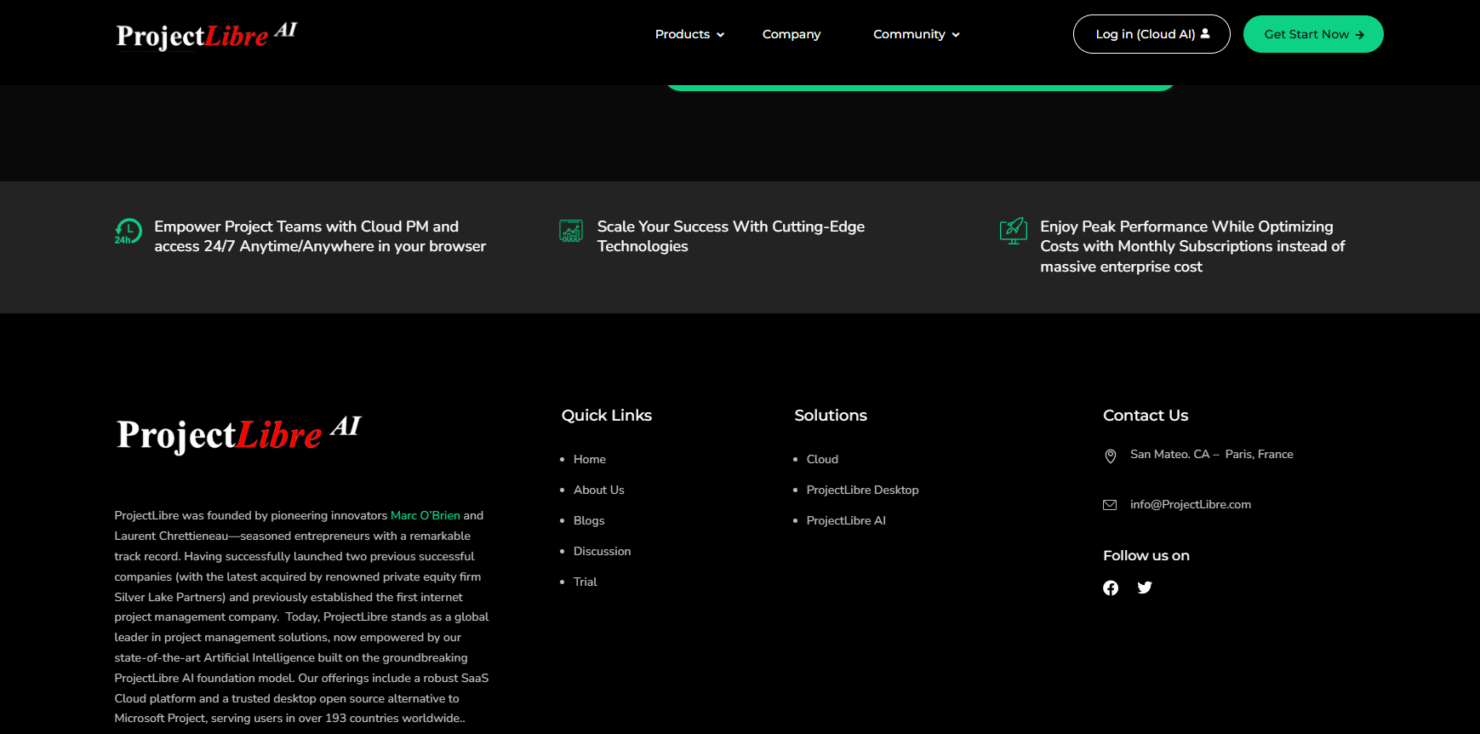Viewport: 1480px width, 734px height.
Task: Click the info@ProjectLibre.com email address
Action: (x=1191, y=504)
